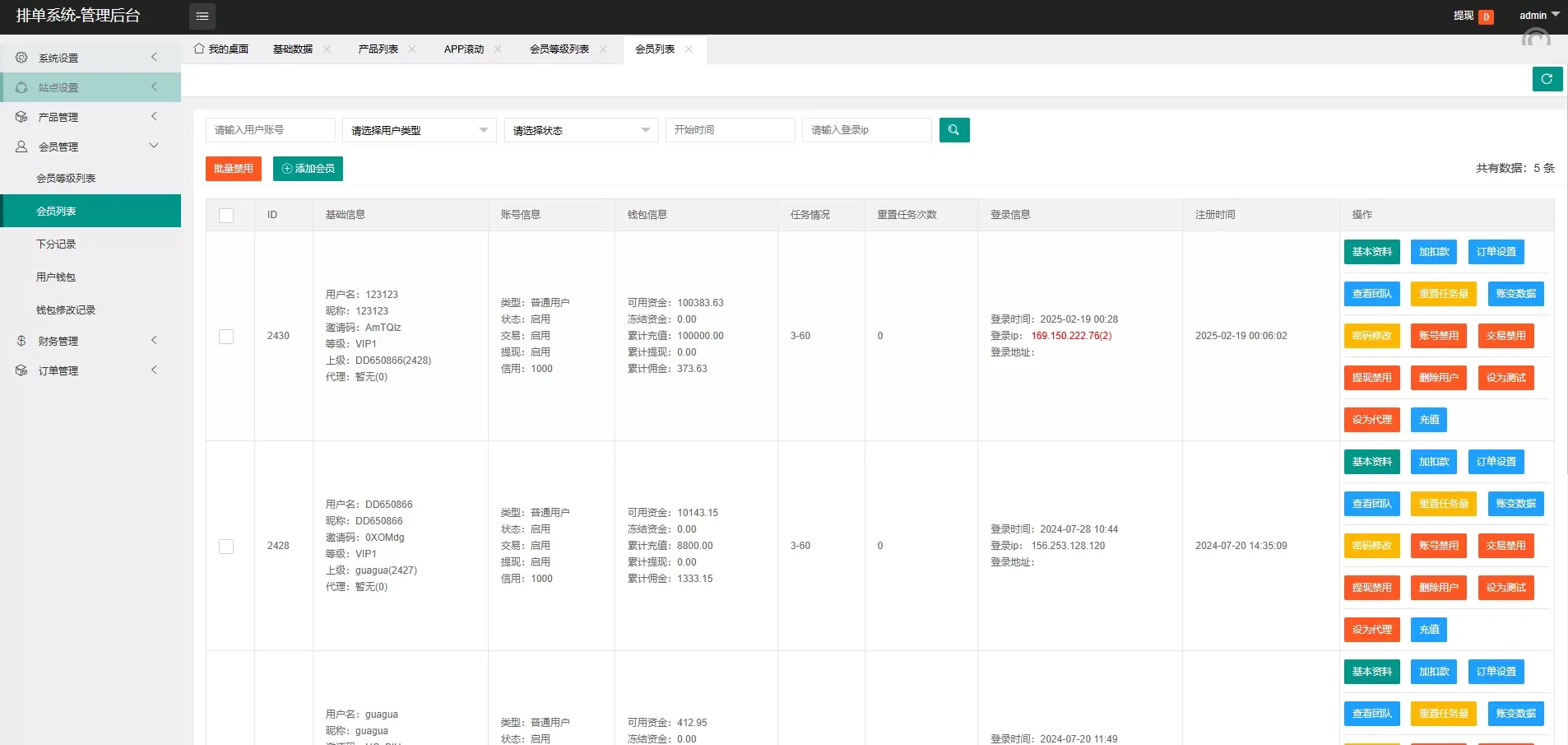Close the 会员等级列表 tab
This screenshot has width=1568, height=745.
coord(603,49)
